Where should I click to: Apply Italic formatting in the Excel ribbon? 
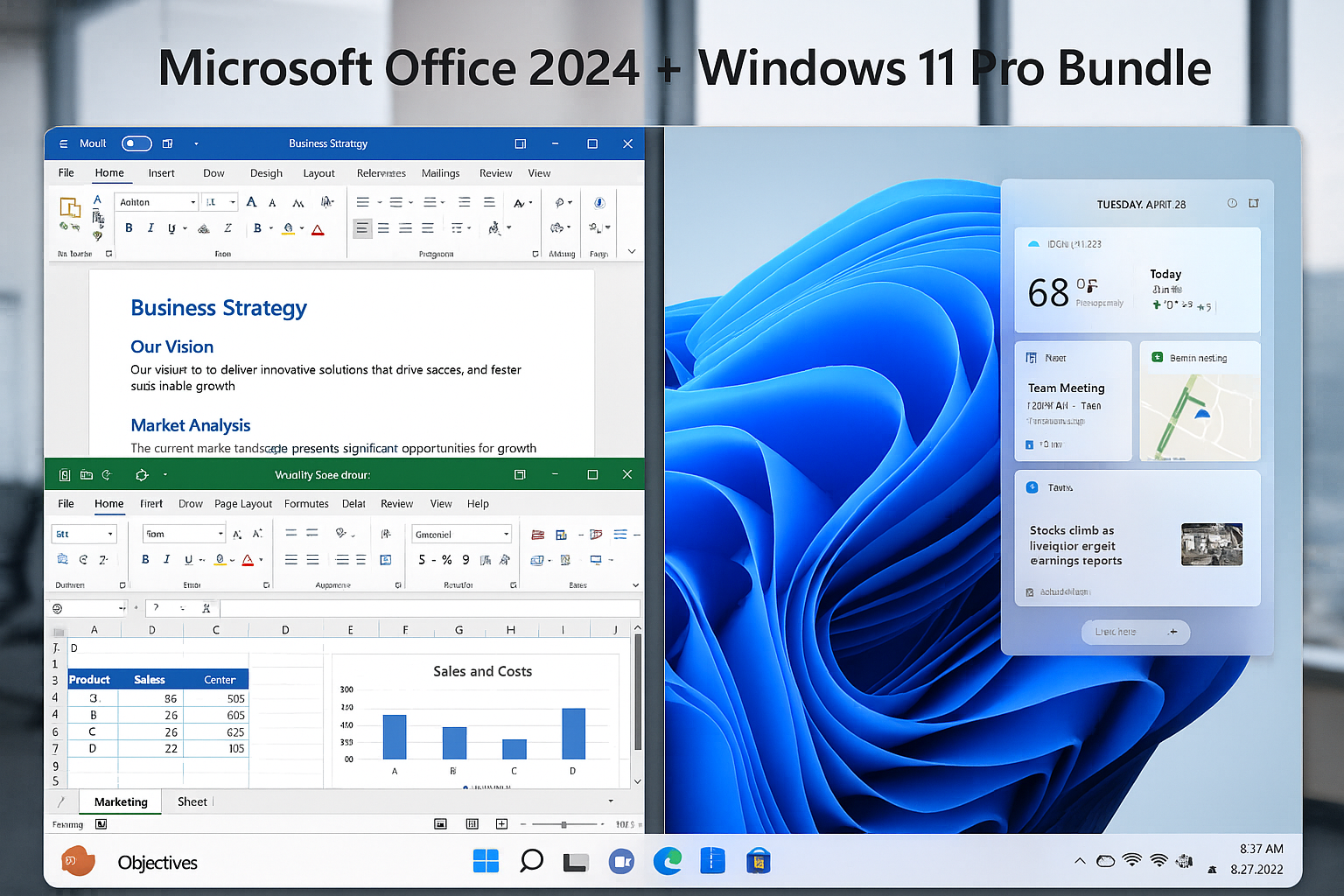[166, 558]
